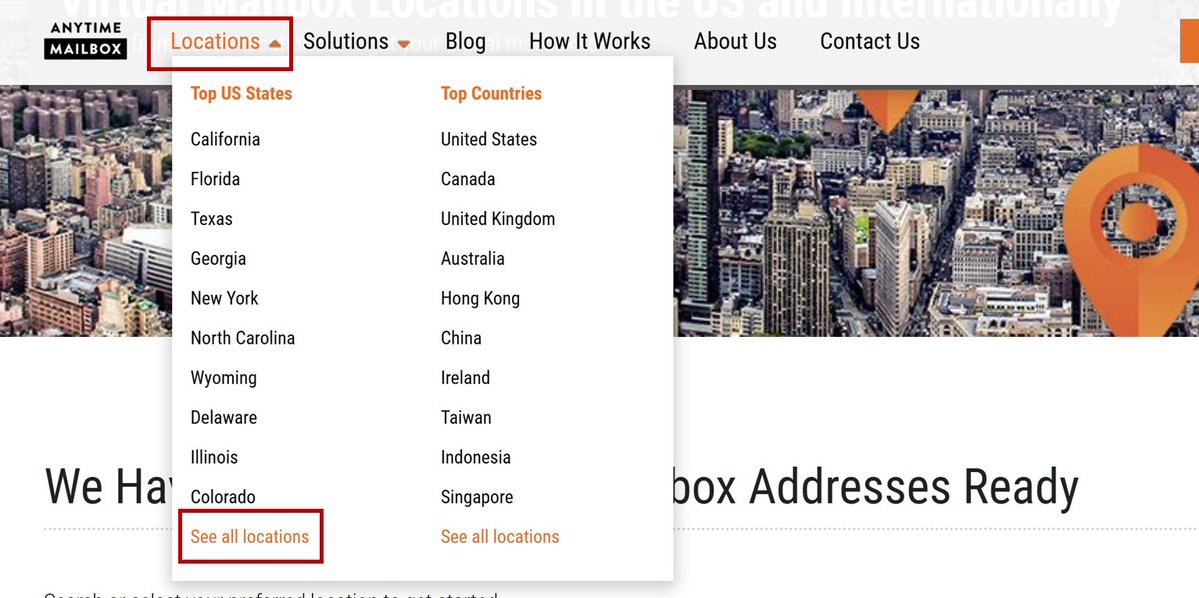The image size is (1199, 598).
Task: Open New York locations
Action: pyautogui.click(x=224, y=298)
